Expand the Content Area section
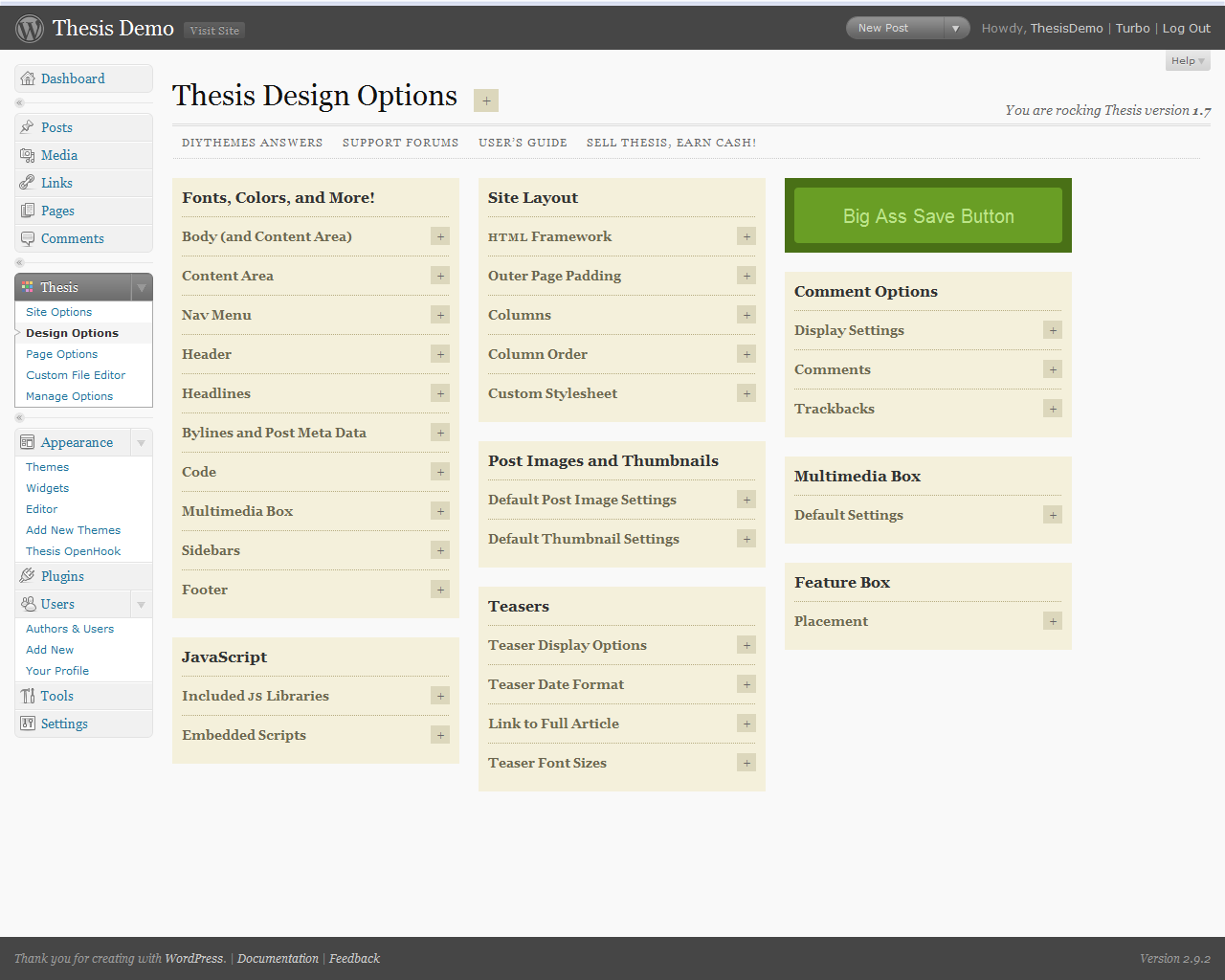Screen dimensions: 1225x980 (440, 276)
